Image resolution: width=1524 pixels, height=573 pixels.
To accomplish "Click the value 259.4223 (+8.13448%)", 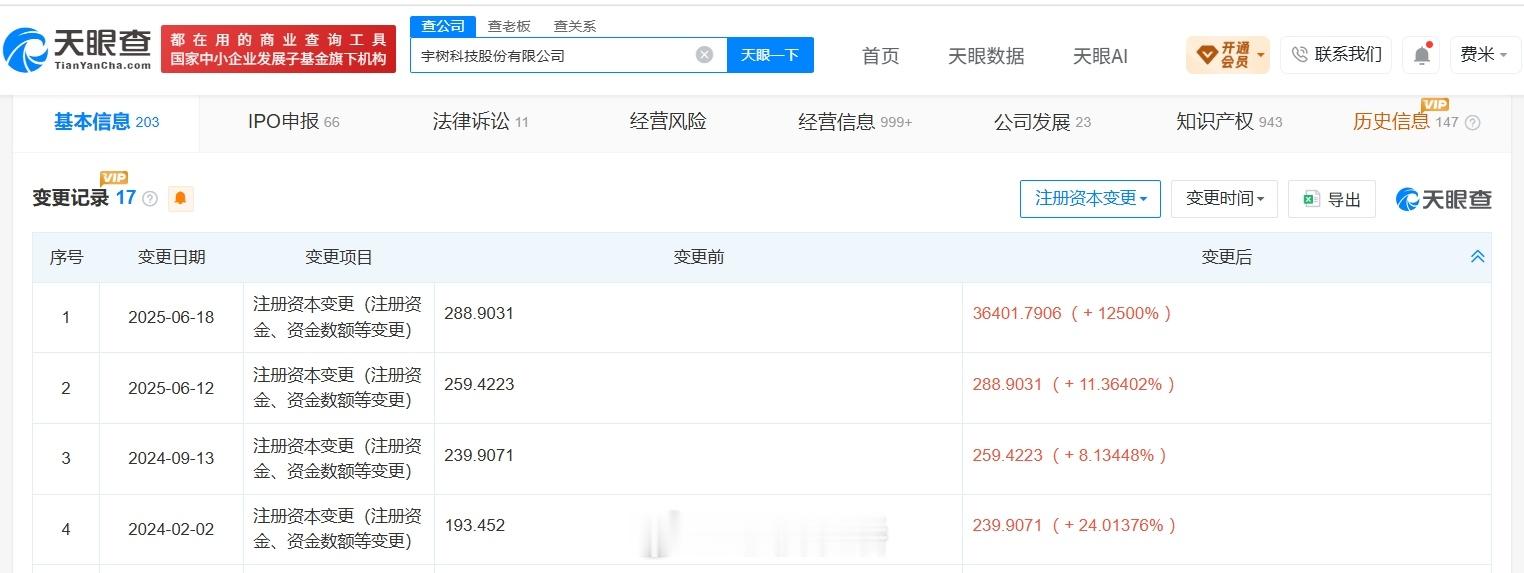I will (1070, 455).
